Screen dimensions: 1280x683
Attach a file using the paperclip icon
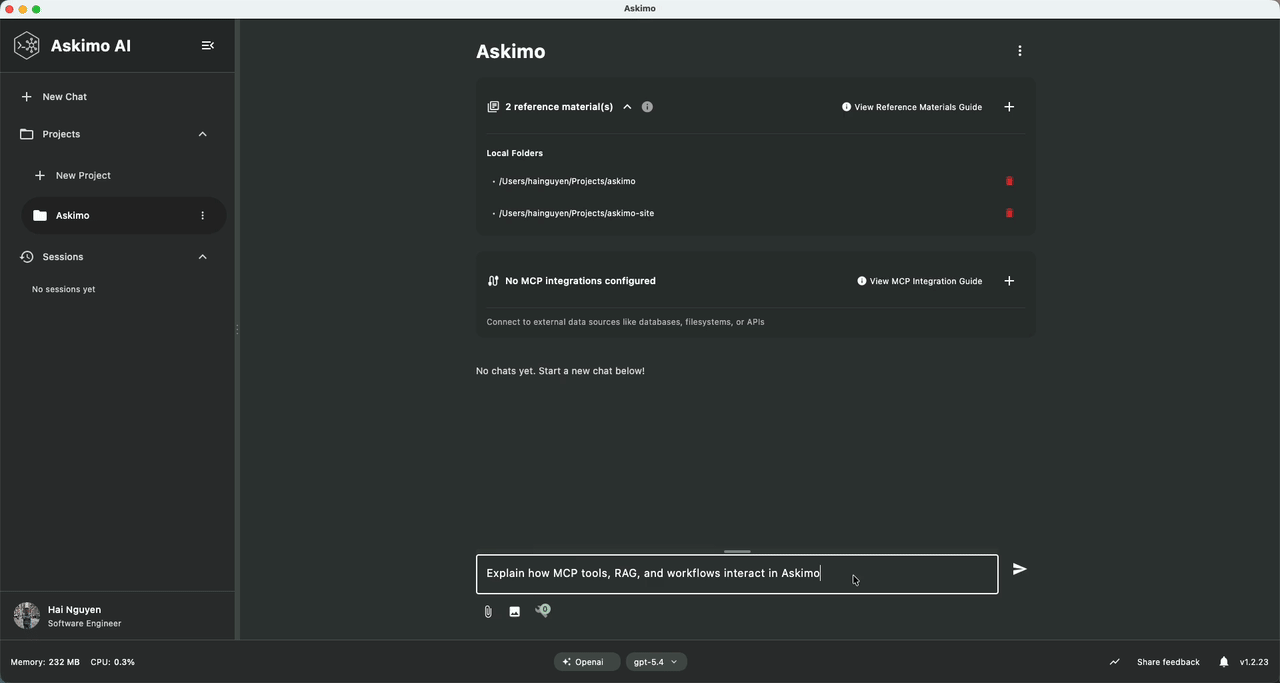pos(487,611)
